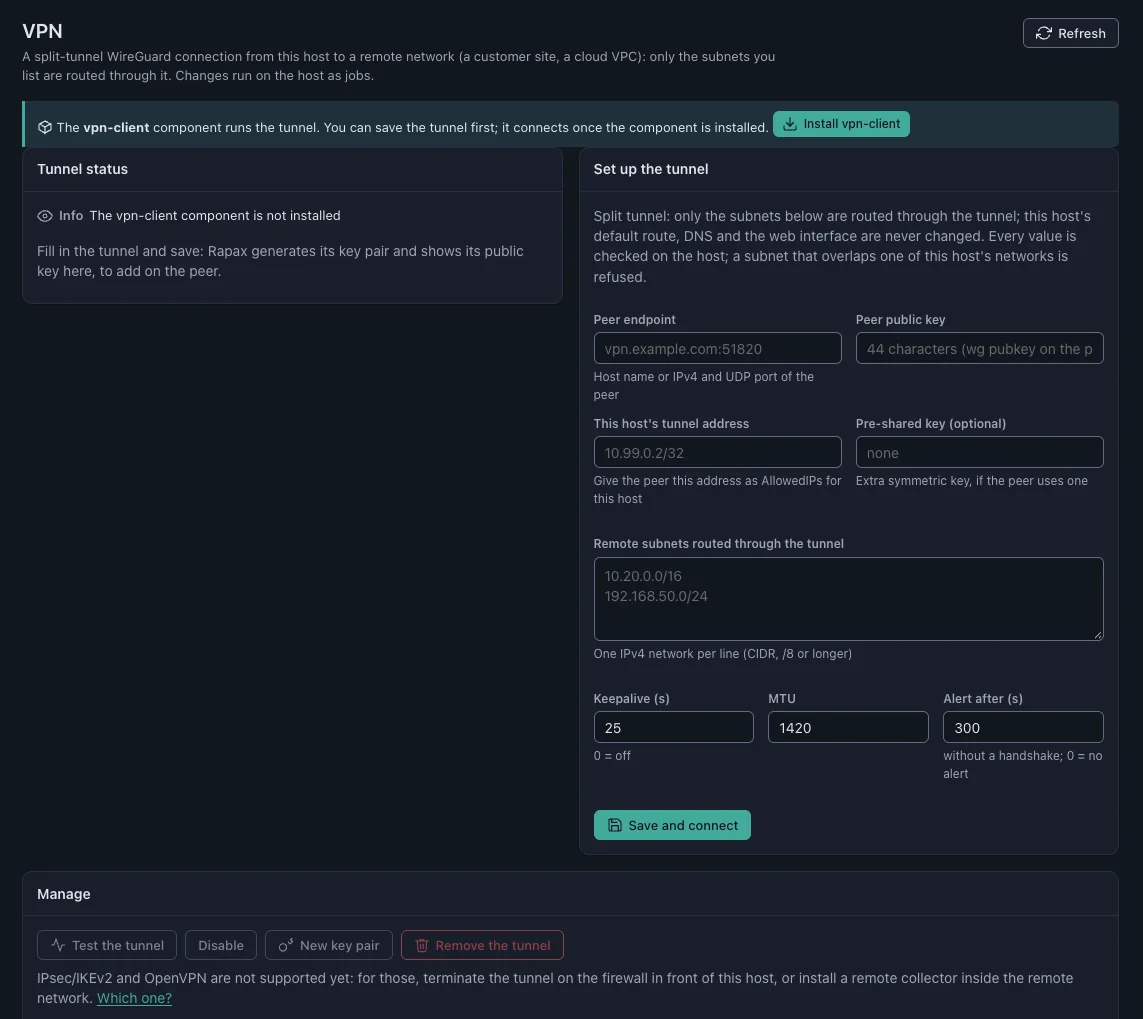Viewport: 1143px width, 1019px height.
Task: Click the 'Pre-shared key (optional)' label
Action: tap(930, 423)
